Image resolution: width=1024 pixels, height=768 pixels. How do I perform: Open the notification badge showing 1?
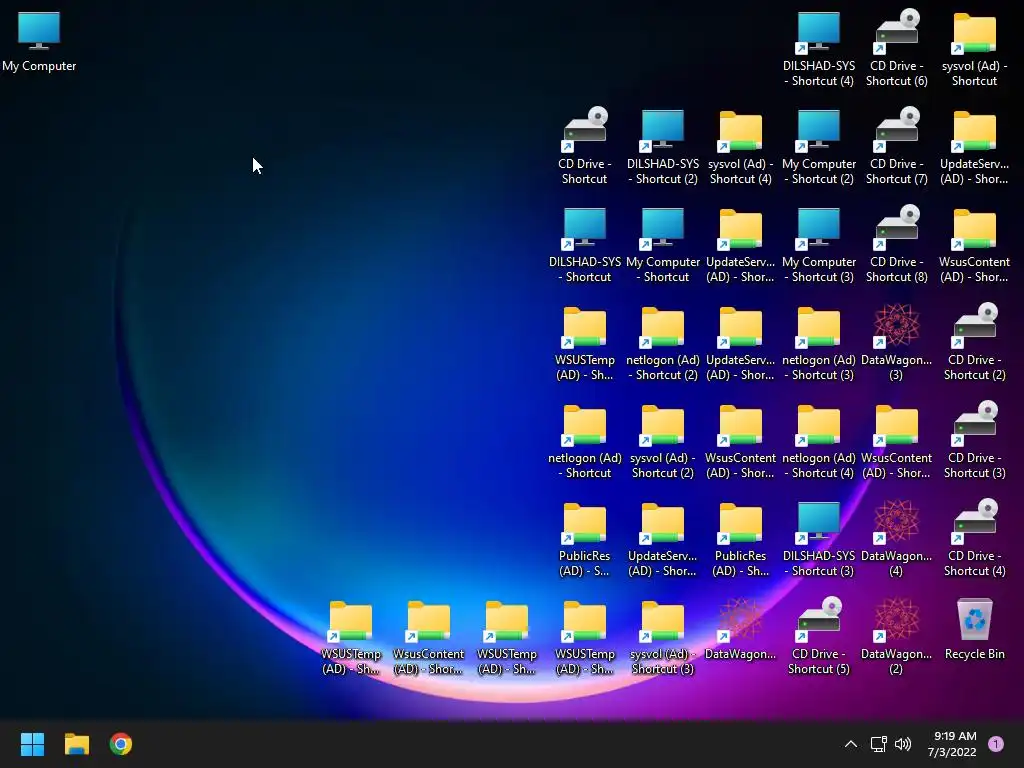point(995,744)
